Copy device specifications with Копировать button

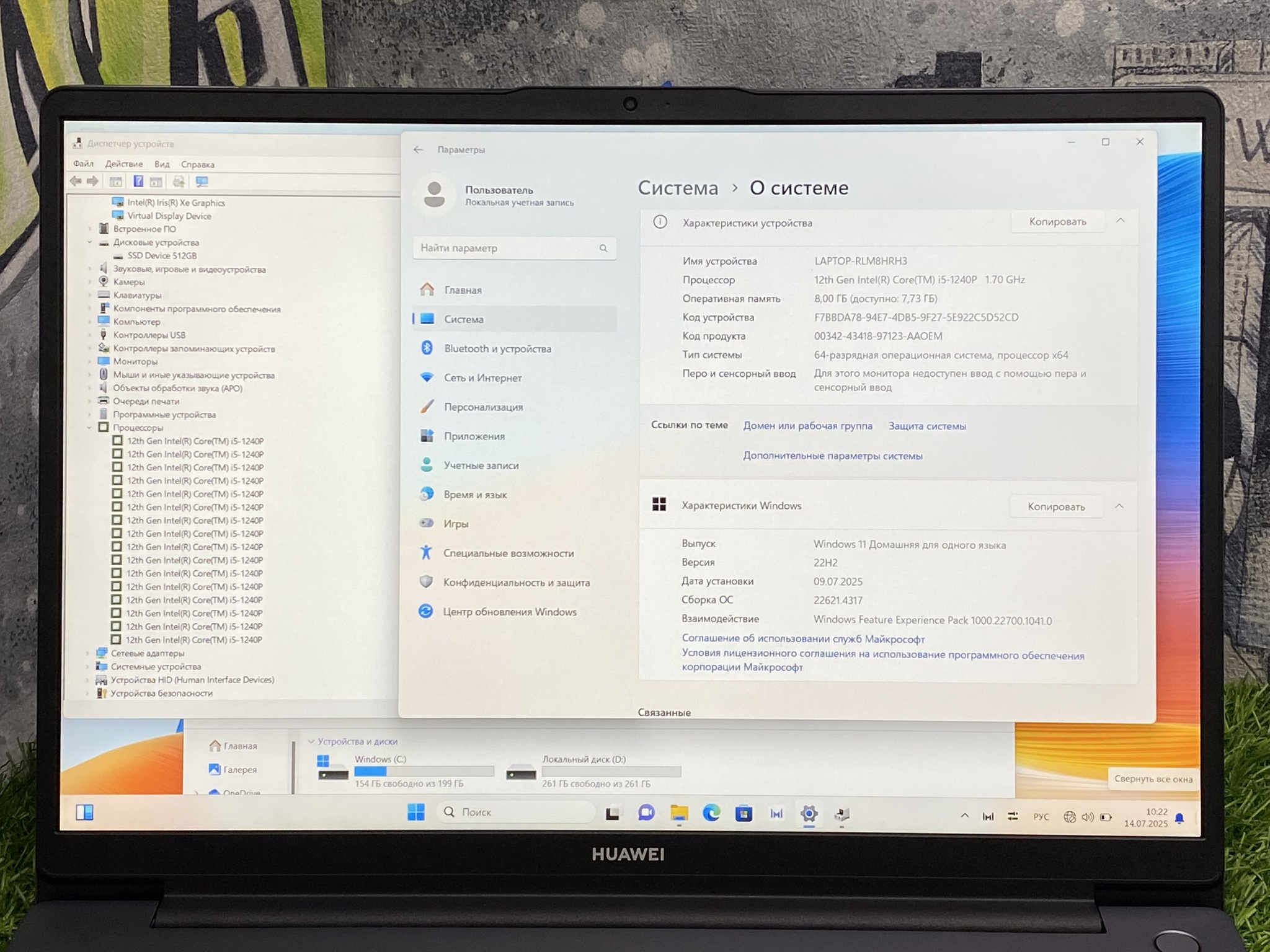[x=1057, y=222]
